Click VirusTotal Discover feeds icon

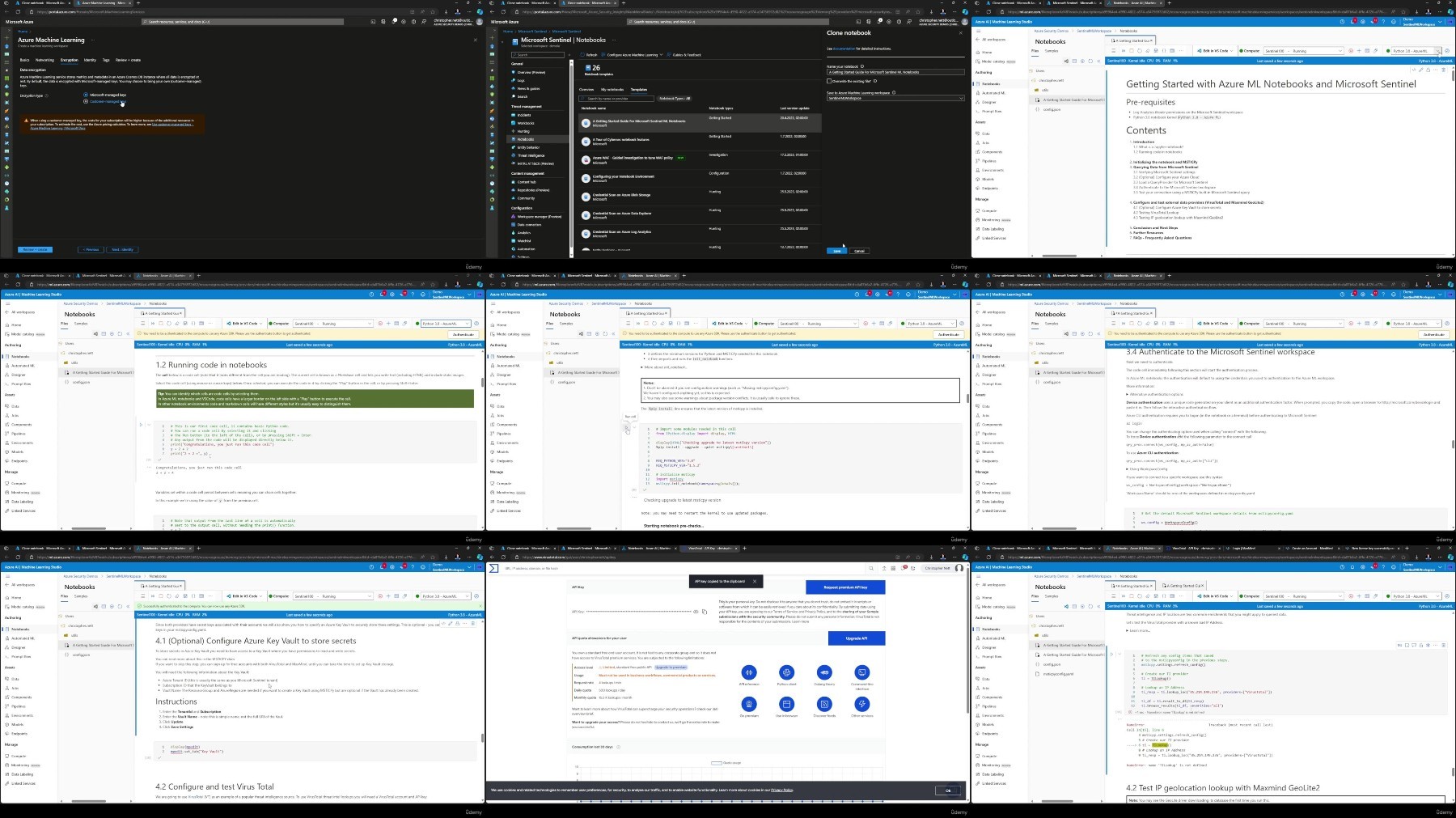click(x=824, y=704)
